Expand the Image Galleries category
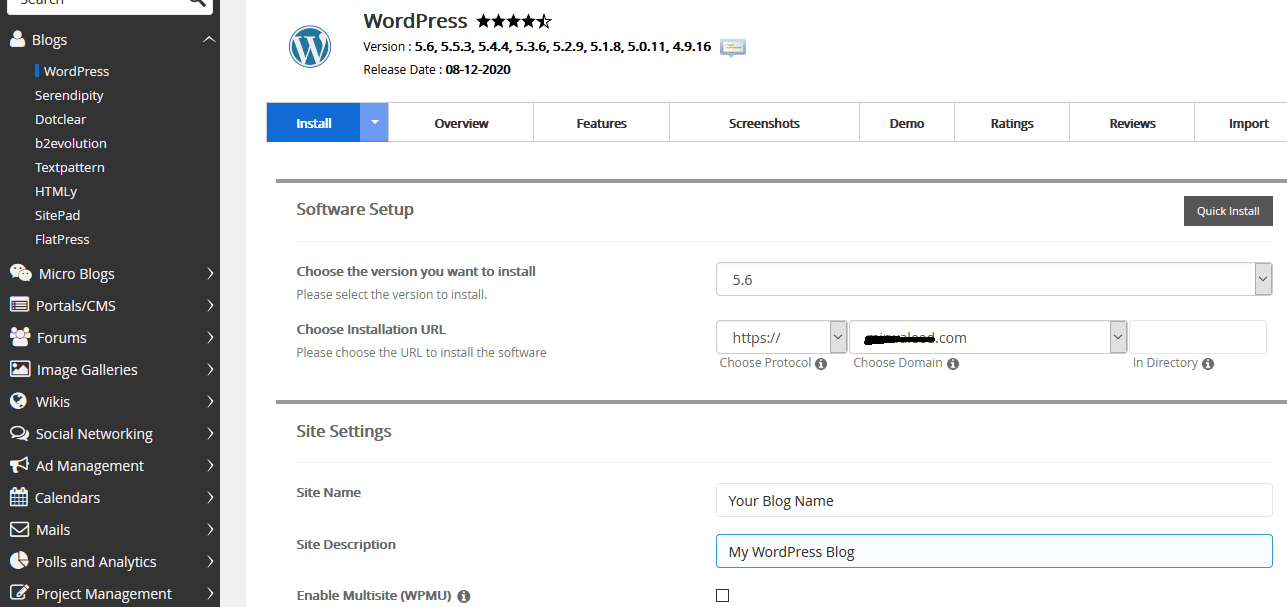This screenshot has height=607, width=1287. tap(210, 369)
